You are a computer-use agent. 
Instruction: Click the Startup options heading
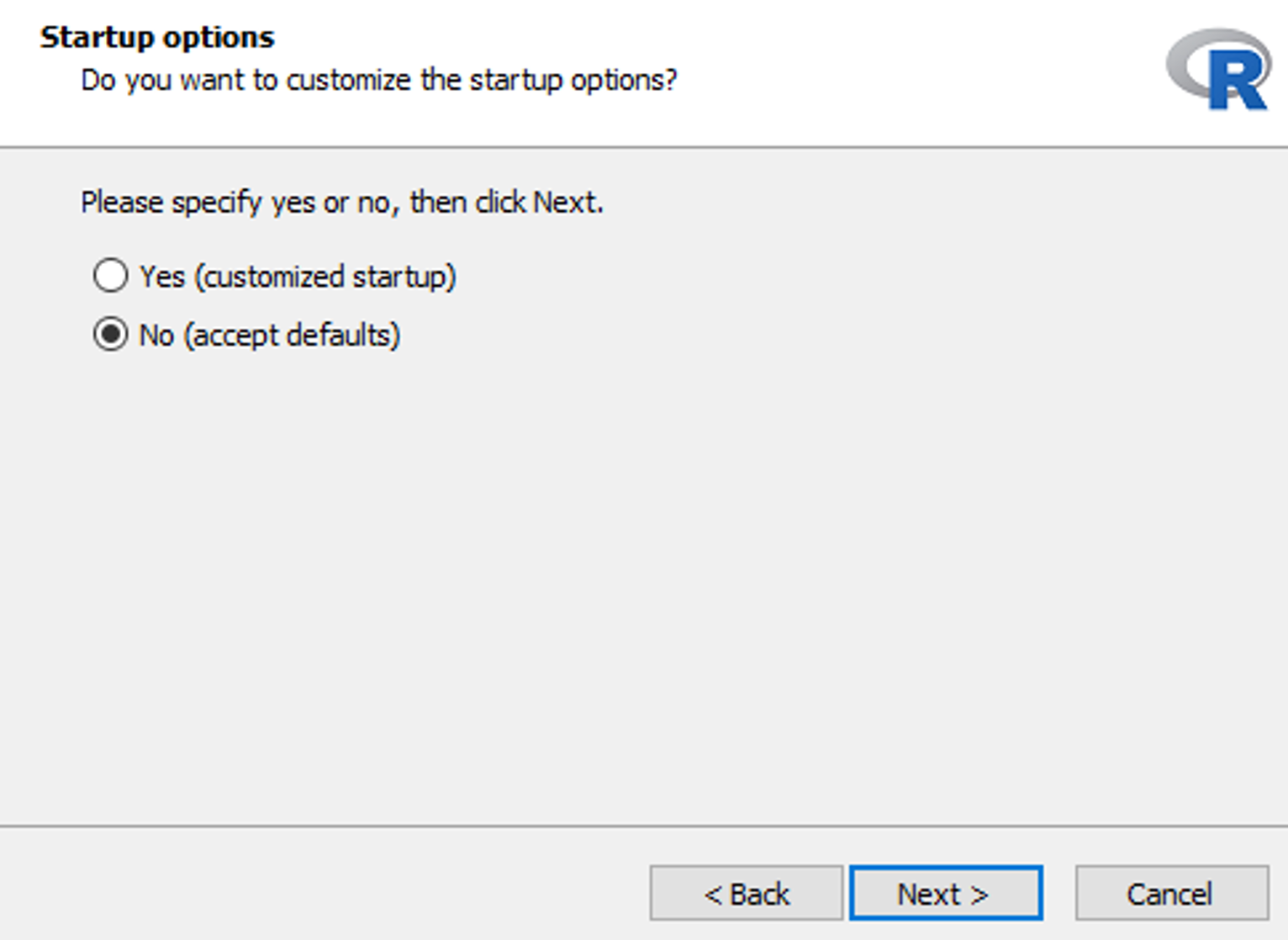156,35
